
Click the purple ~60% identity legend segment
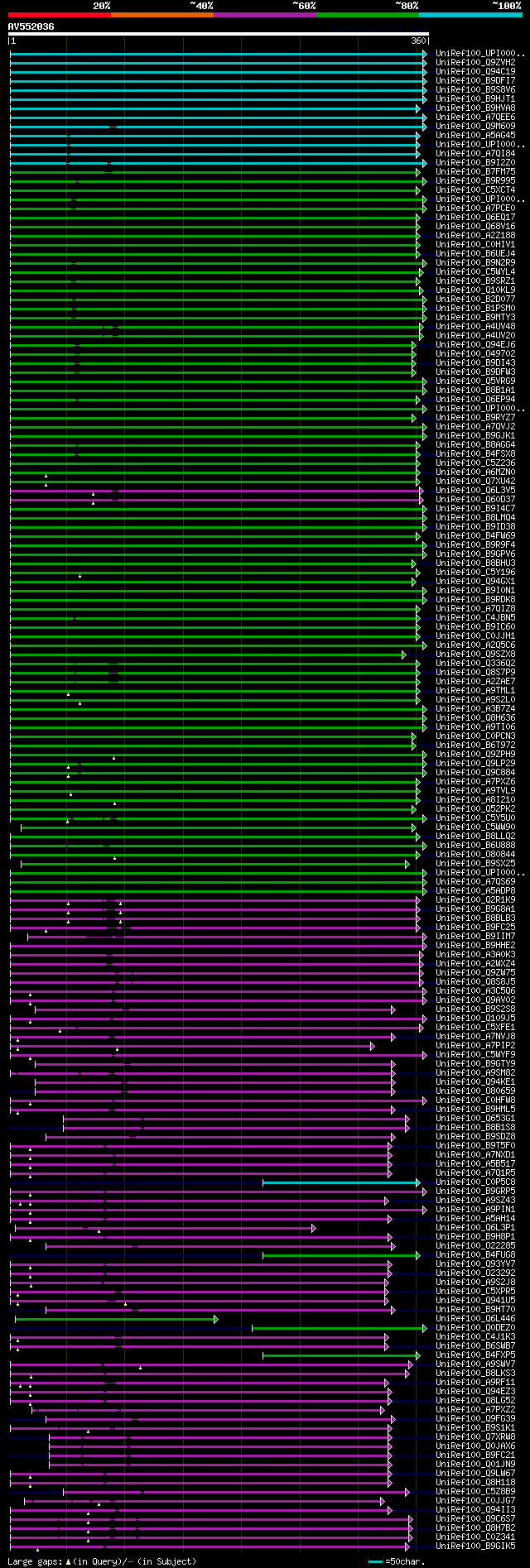coord(265,15)
